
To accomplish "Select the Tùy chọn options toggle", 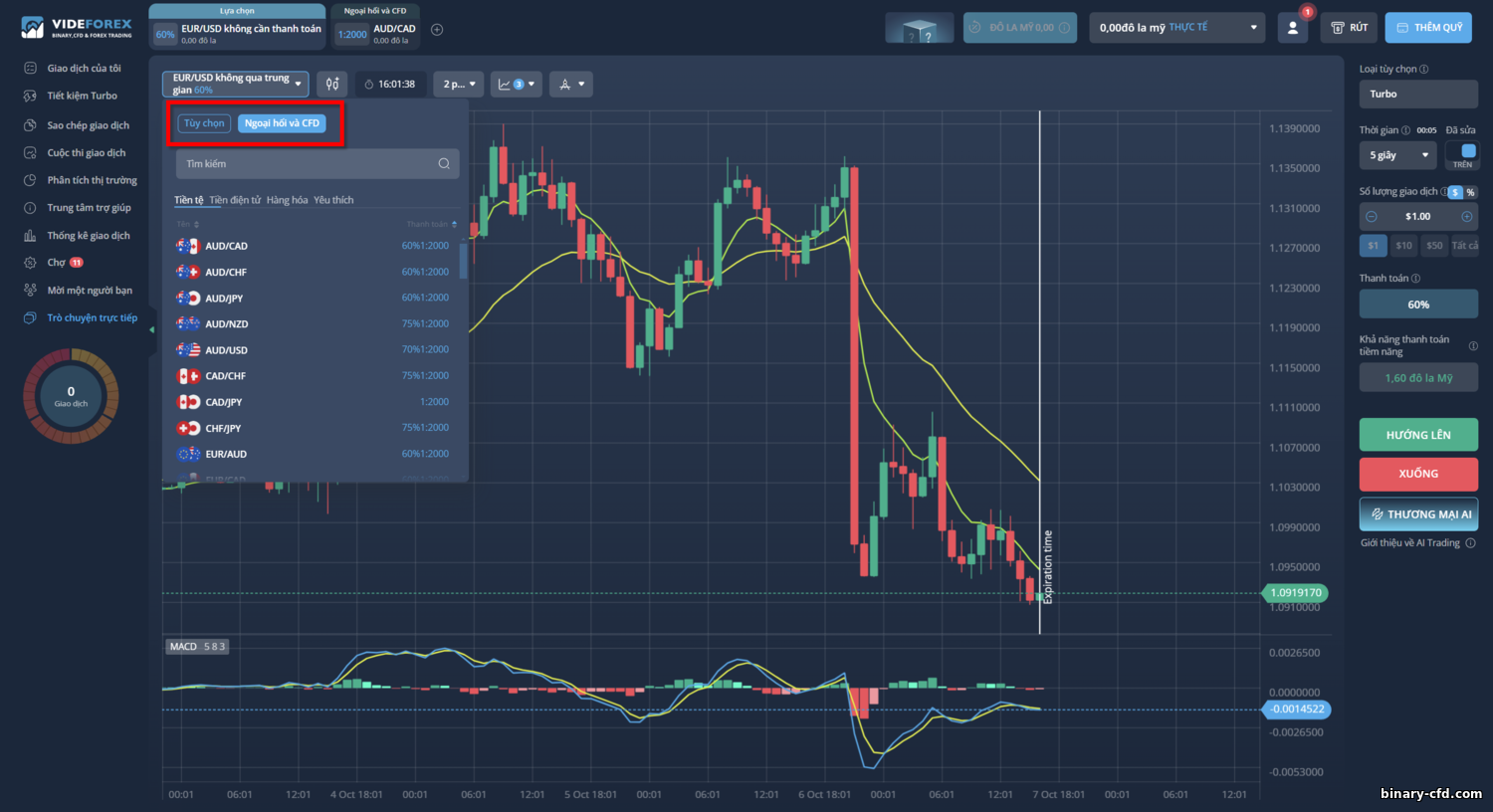I will coord(204,123).
